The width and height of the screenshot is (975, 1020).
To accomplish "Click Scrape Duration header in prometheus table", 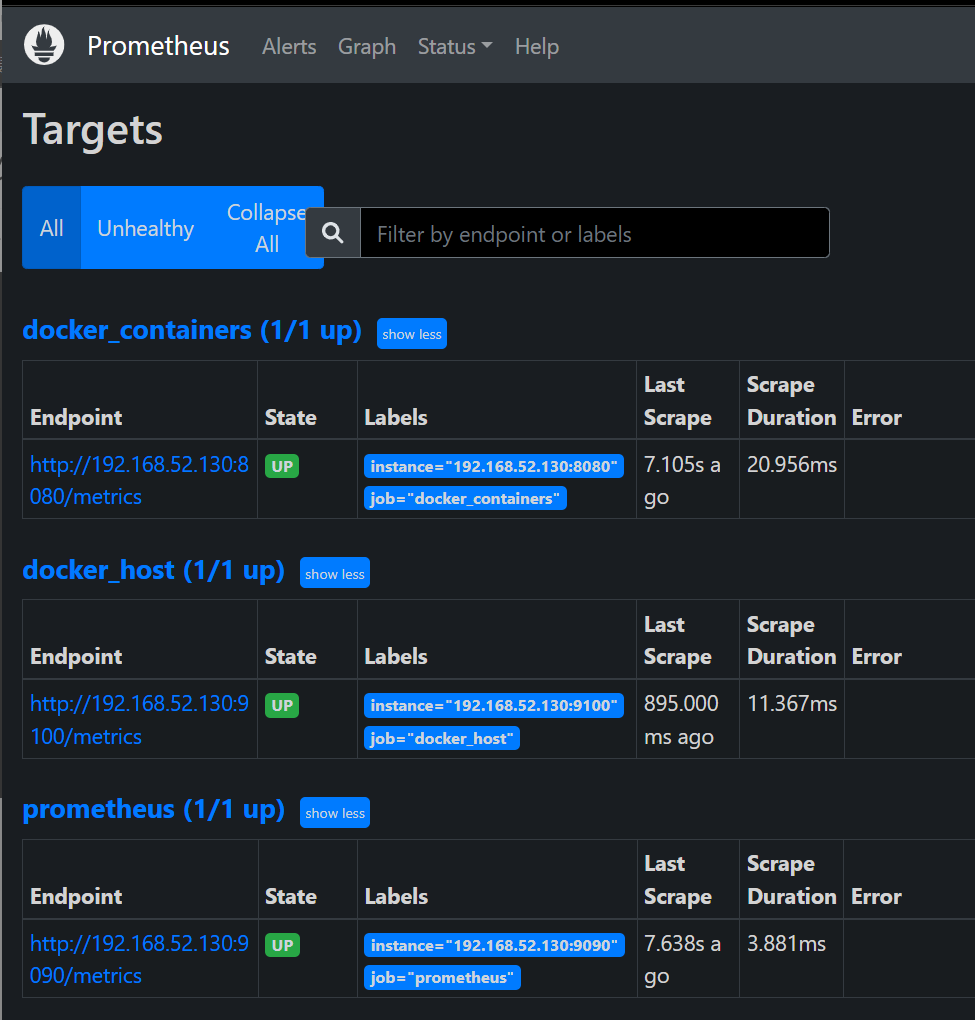I will coord(792,880).
